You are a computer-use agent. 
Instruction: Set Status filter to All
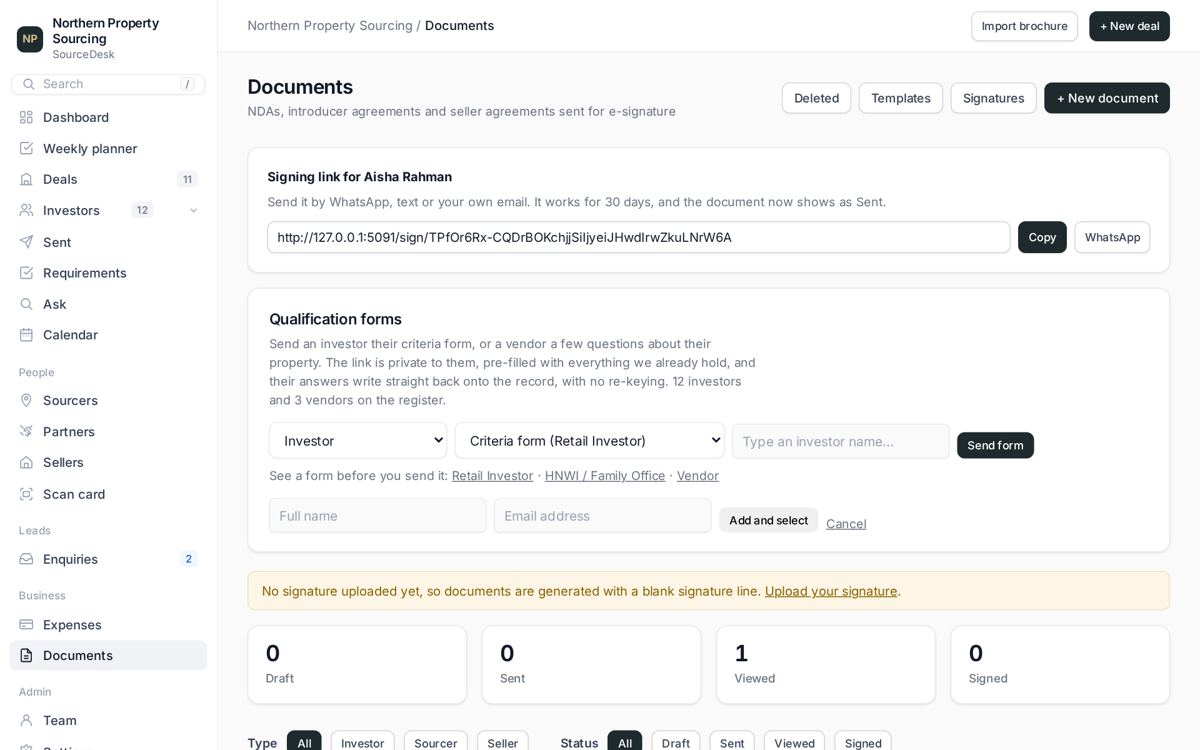point(625,743)
